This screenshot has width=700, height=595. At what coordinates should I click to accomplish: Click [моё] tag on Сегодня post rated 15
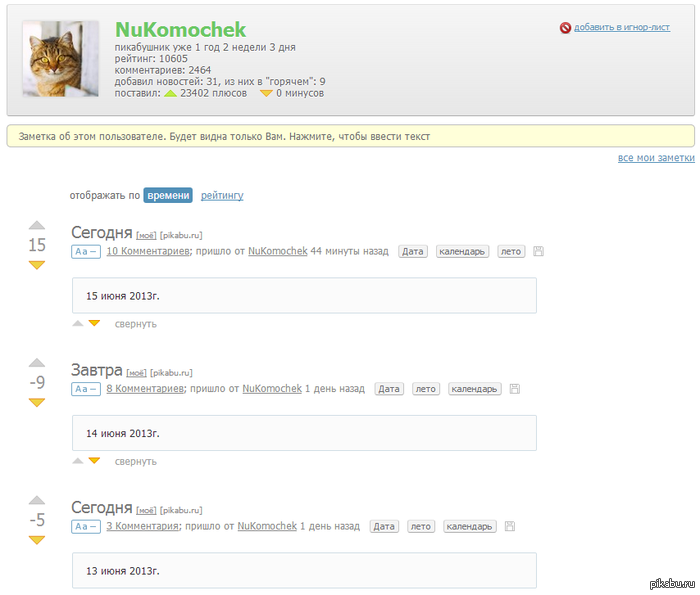pyautogui.click(x=146, y=235)
